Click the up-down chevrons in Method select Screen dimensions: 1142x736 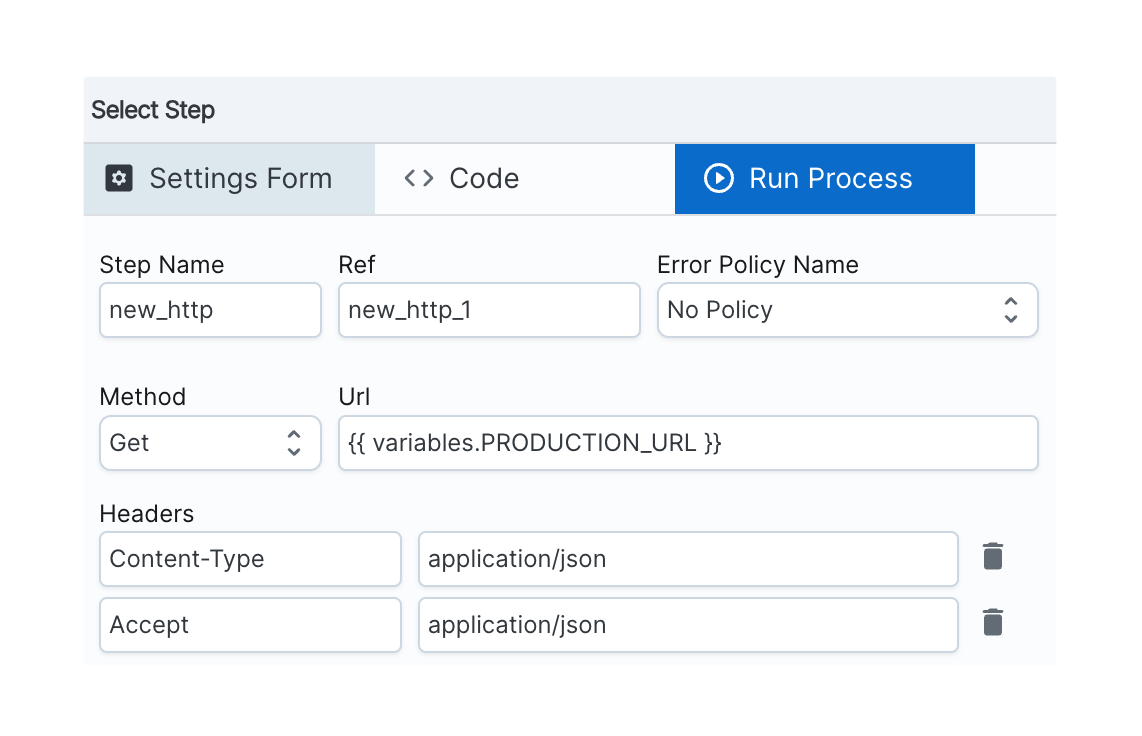(x=294, y=443)
